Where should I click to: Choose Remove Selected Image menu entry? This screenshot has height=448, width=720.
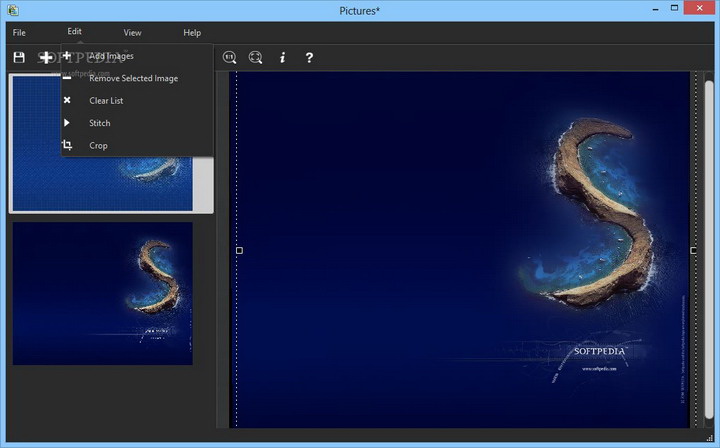(x=133, y=78)
